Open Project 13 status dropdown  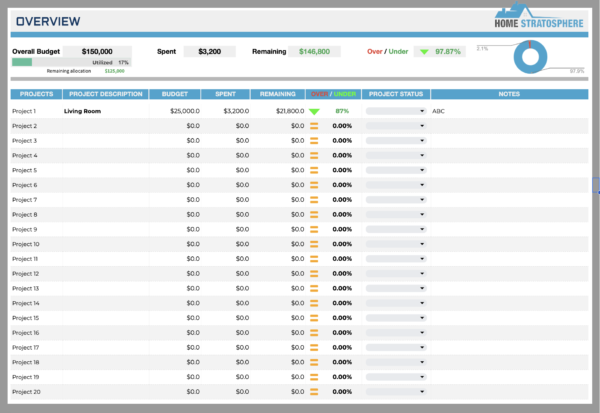pyautogui.click(x=396, y=288)
